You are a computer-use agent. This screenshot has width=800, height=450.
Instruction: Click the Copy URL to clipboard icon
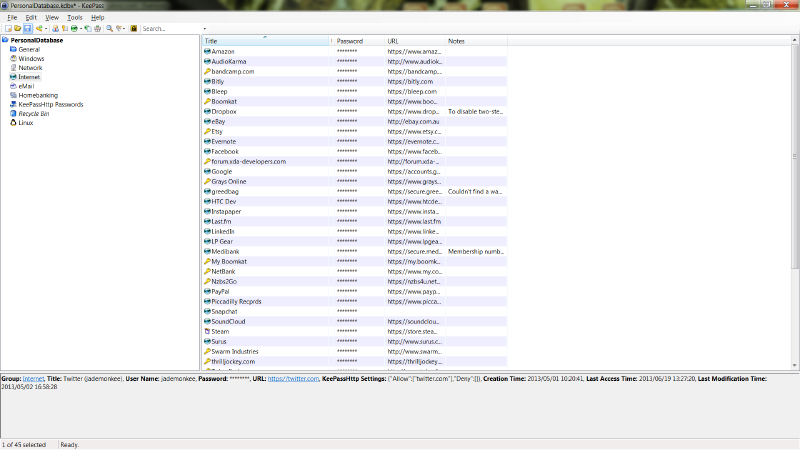(x=87, y=29)
